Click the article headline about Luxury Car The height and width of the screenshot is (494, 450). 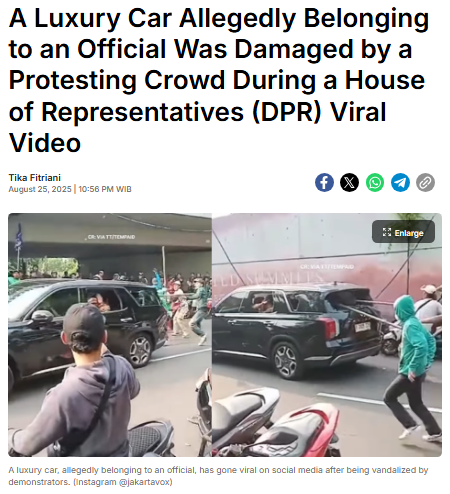[x=219, y=80]
